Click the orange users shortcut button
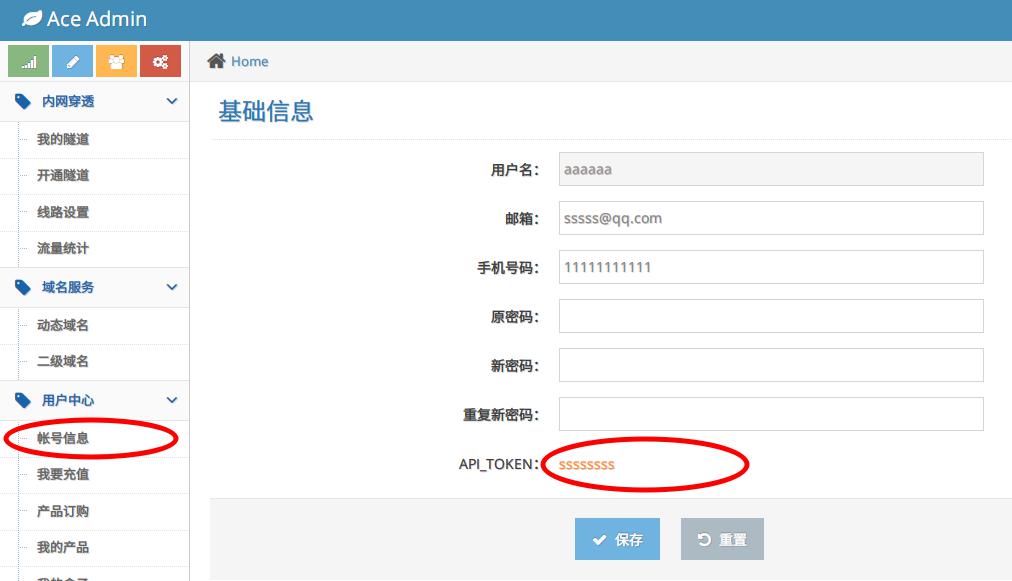Screen dimensions: 1012x581 116,61
